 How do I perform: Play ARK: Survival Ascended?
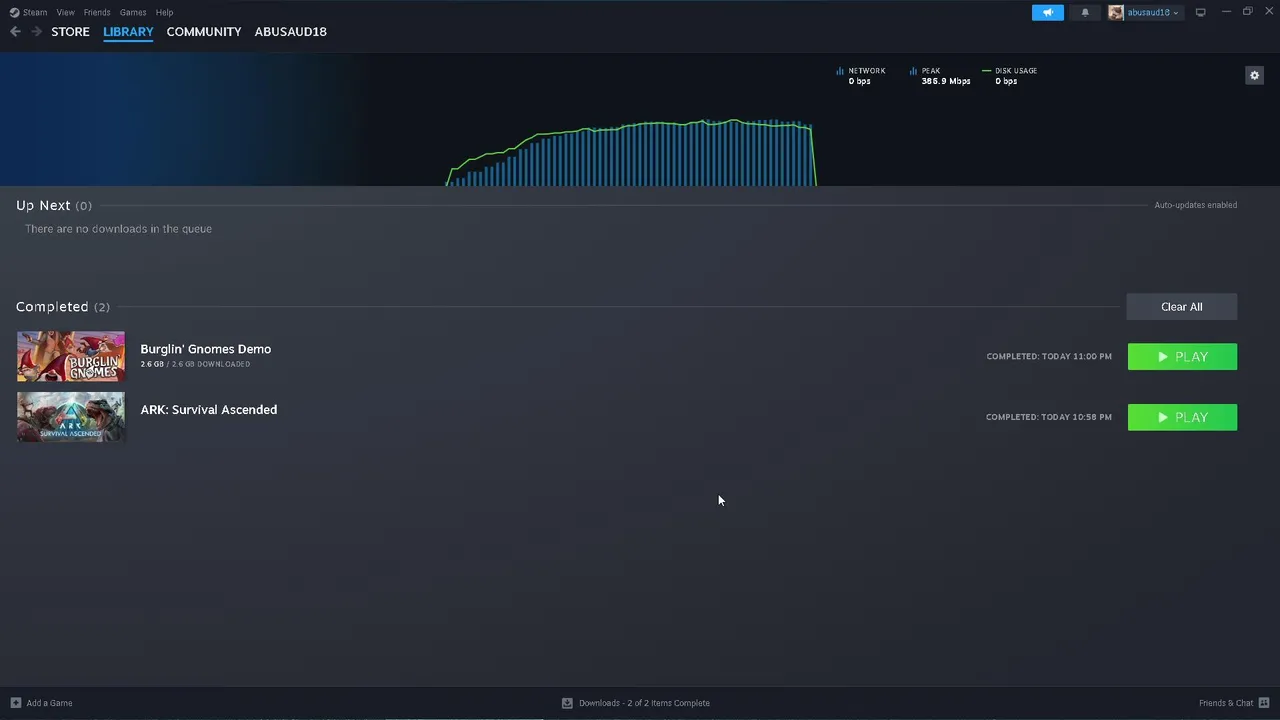(1182, 417)
